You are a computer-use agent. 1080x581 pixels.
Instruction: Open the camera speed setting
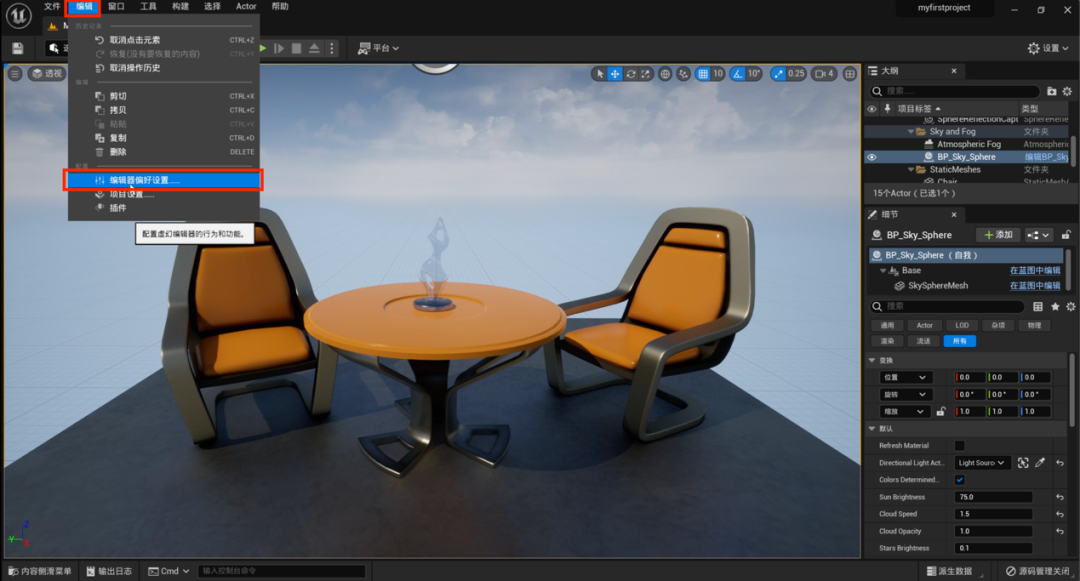(823, 74)
